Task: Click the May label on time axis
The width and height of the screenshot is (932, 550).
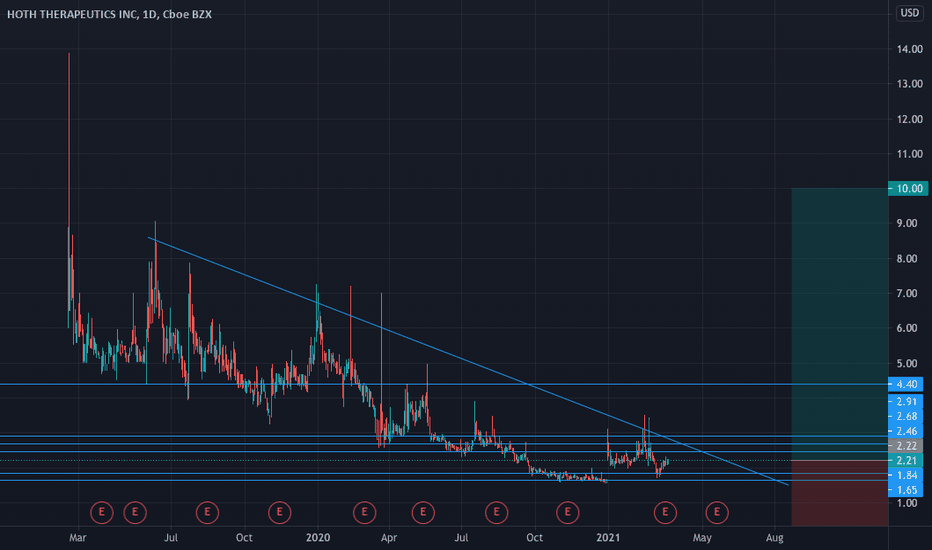Action: pyautogui.click(x=702, y=538)
